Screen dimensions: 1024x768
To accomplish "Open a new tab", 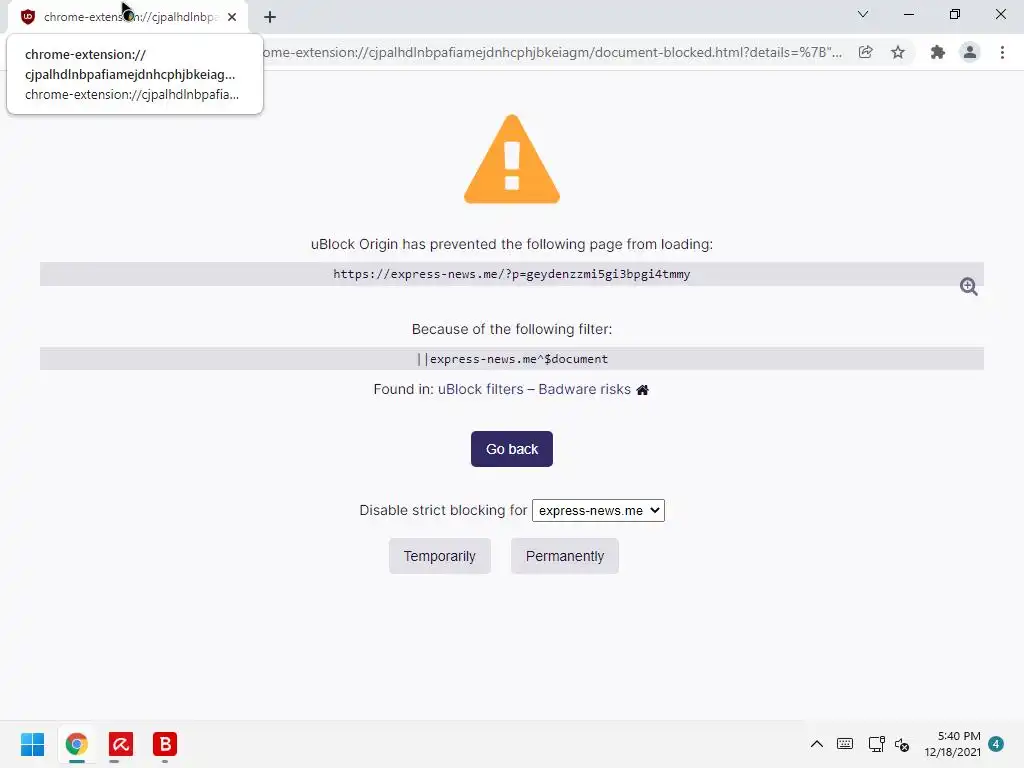I will point(270,17).
